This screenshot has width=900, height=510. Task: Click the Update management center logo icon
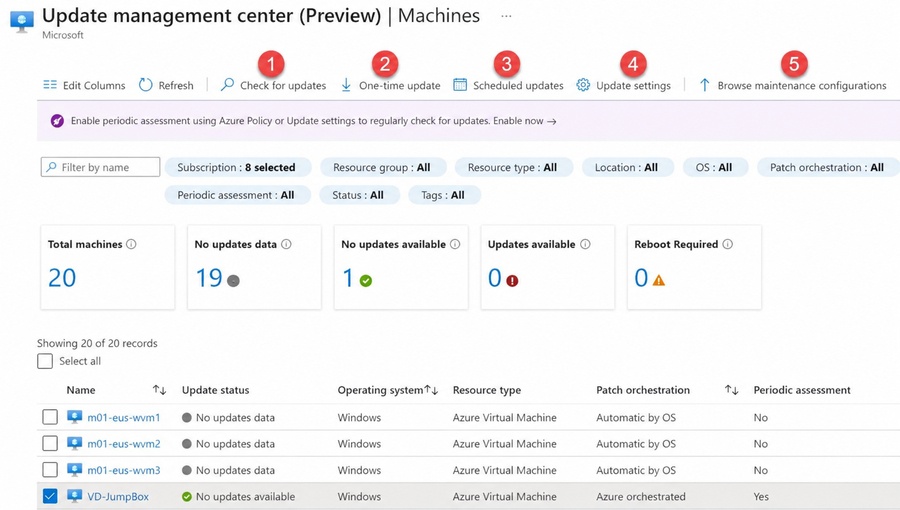22,22
